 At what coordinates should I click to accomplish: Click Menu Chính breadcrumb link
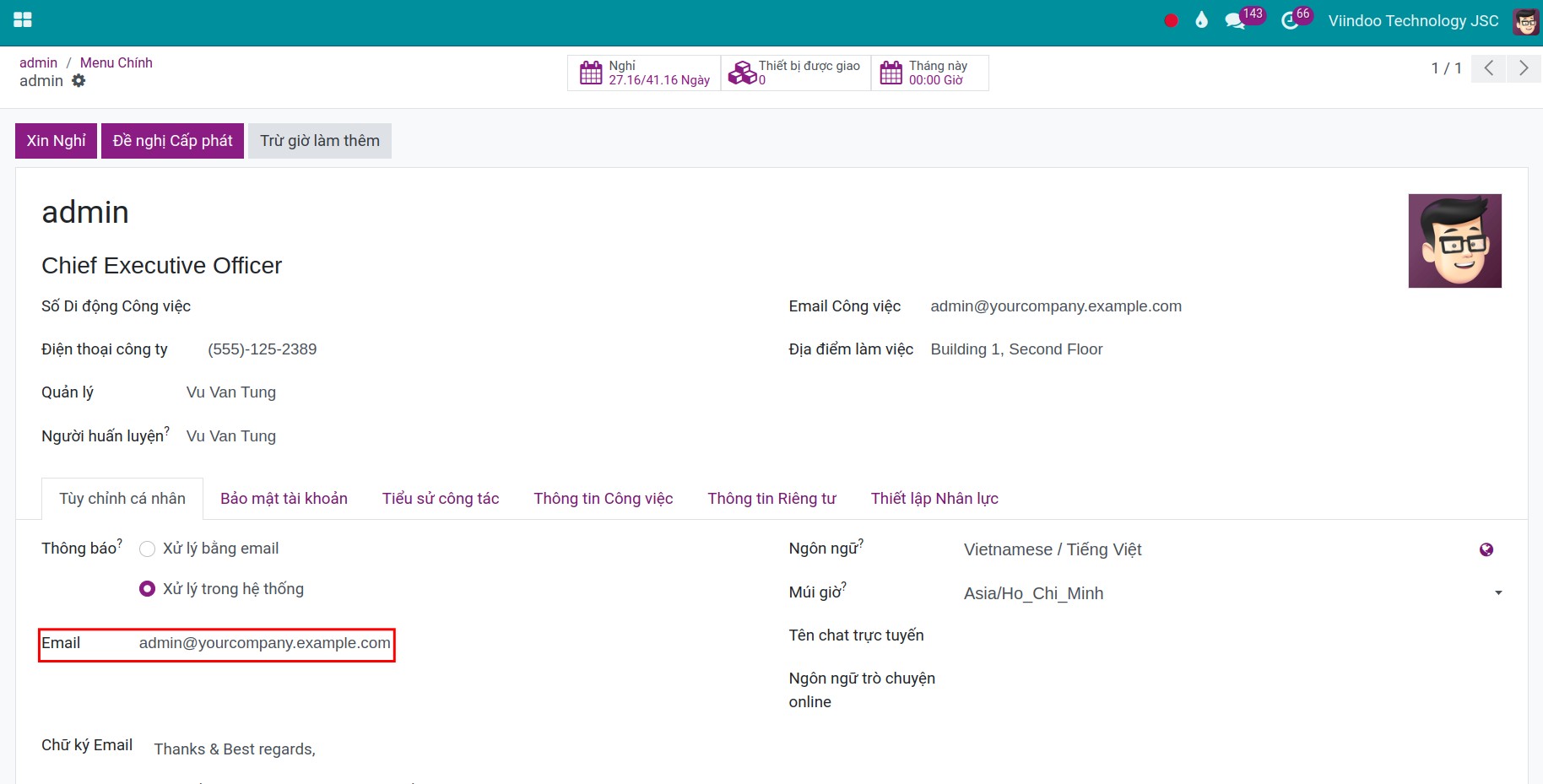pyautogui.click(x=116, y=62)
